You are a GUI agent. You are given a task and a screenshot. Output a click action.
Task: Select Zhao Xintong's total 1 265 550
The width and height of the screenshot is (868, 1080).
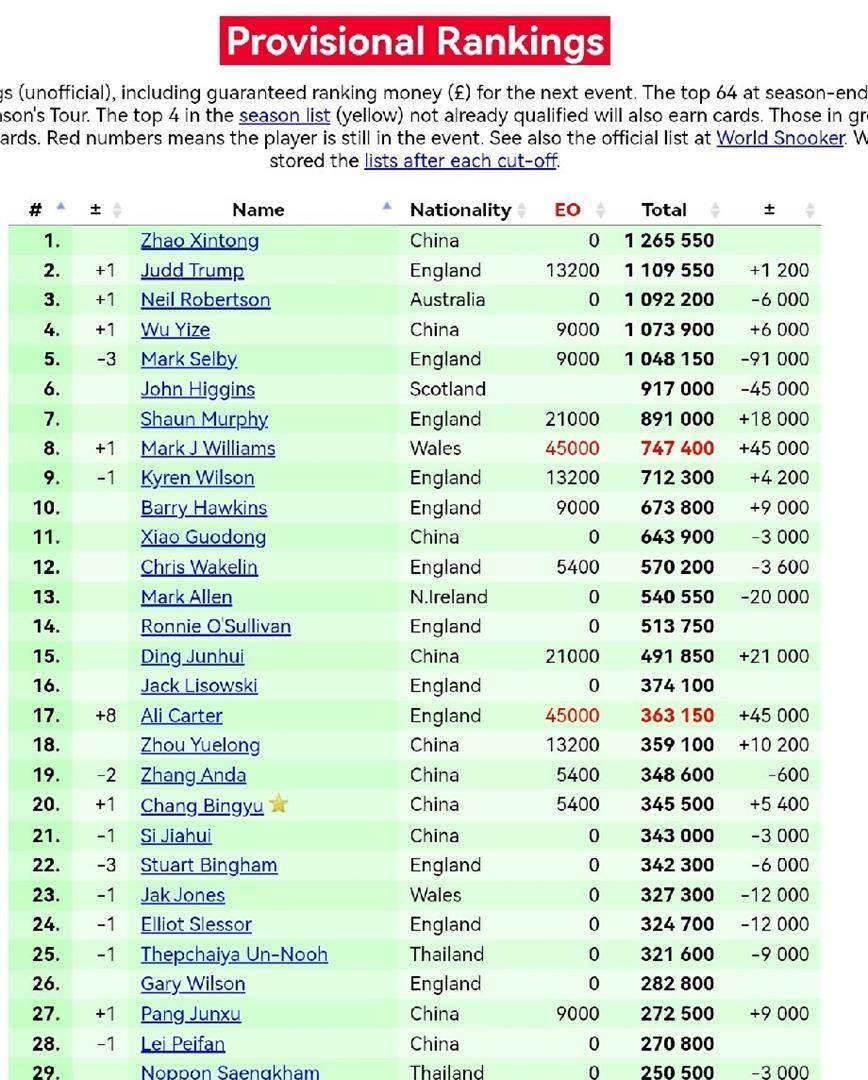click(x=669, y=240)
